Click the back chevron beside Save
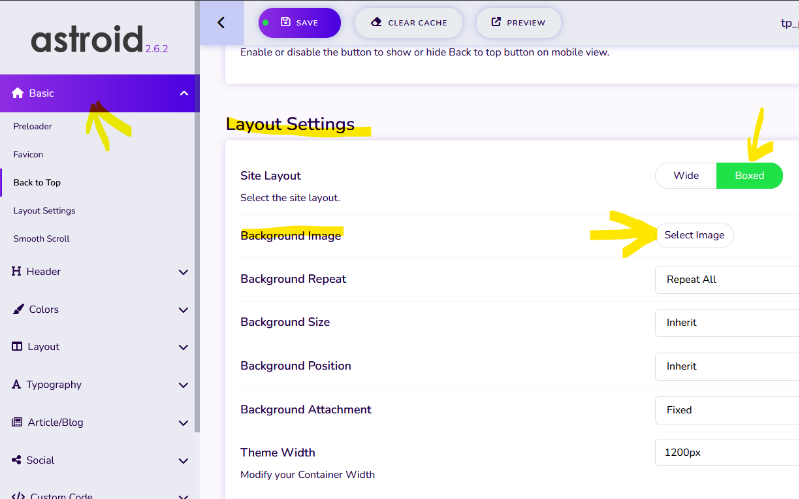The image size is (799, 499). 221,22
